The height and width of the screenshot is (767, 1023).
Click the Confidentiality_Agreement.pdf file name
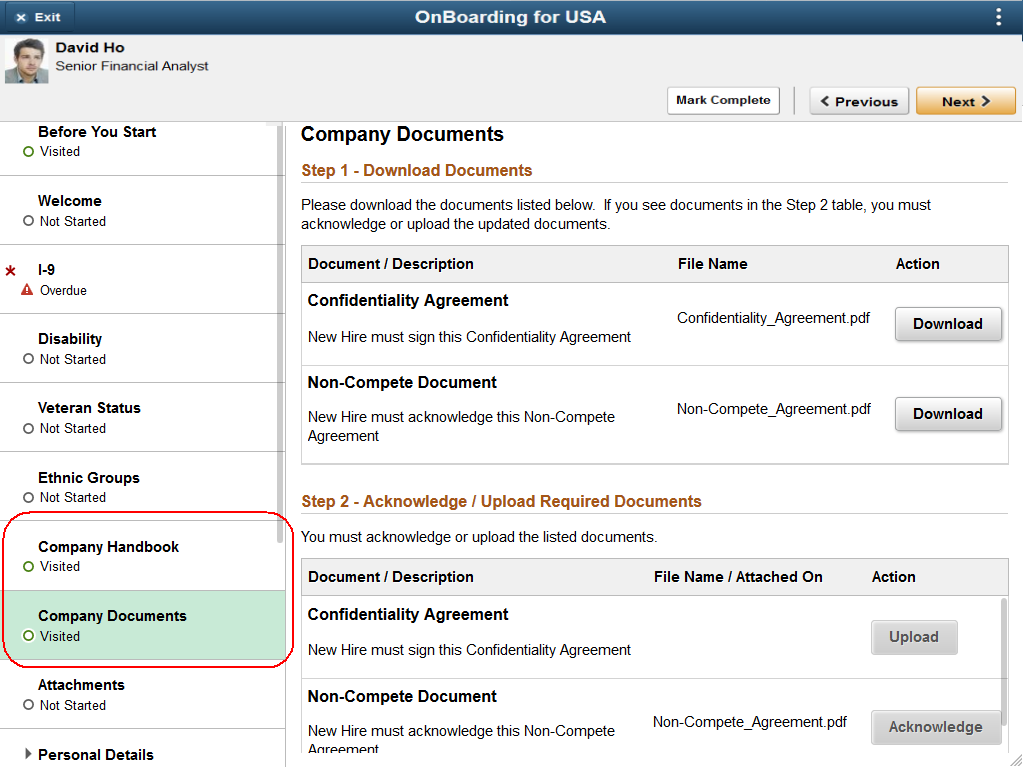pos(773,318)
